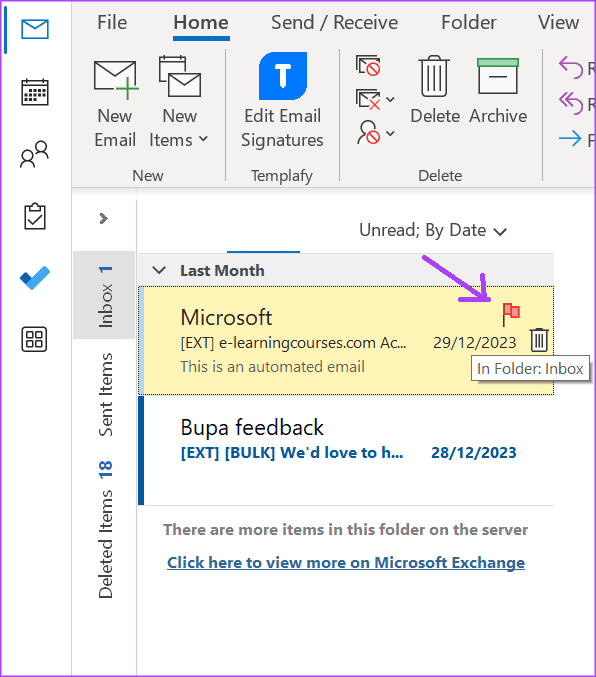The image size is (596, 677).
Task: Click the Forward arrow icon
Action: pyautogui.click(x=570, y=139)
